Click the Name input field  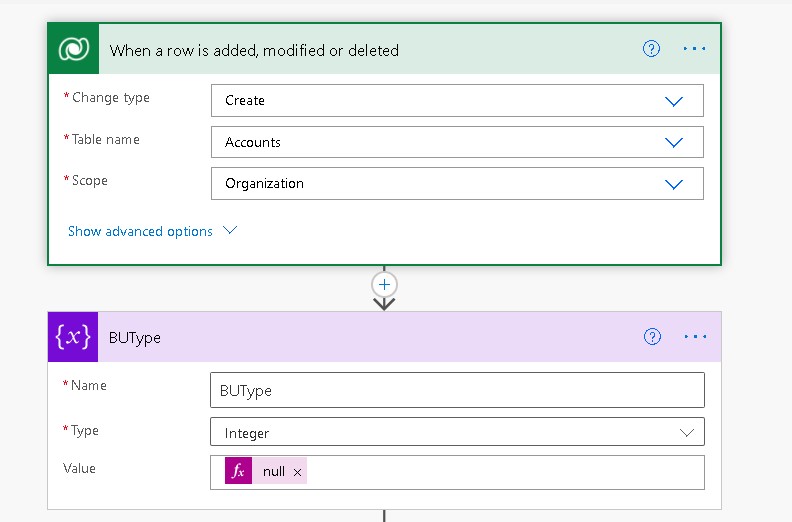[457, 390]
